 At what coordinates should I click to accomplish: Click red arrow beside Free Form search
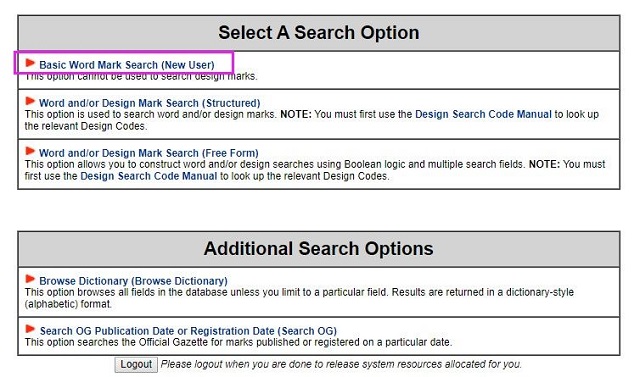point(30,151)
